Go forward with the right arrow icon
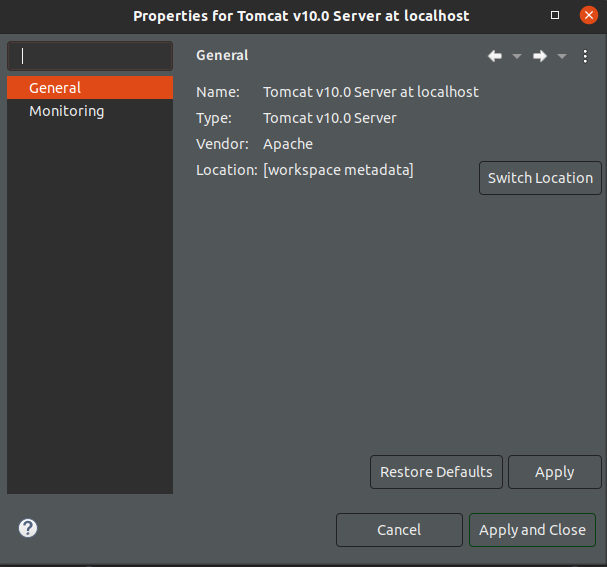Image resolution: width=607 pixels, height=567 pixels. (x=540, y=56)
